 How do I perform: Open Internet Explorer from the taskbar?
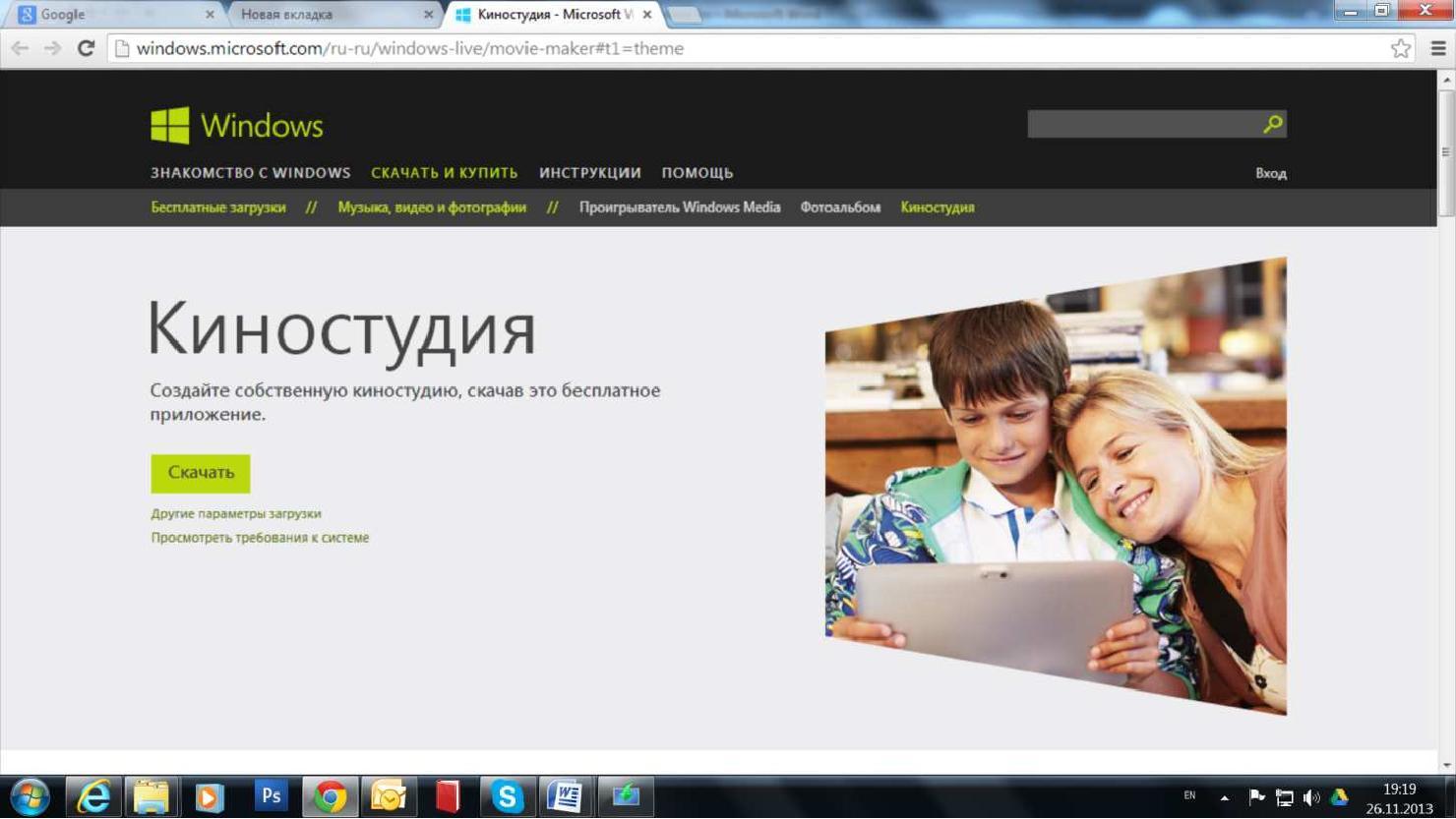point(93,796)
